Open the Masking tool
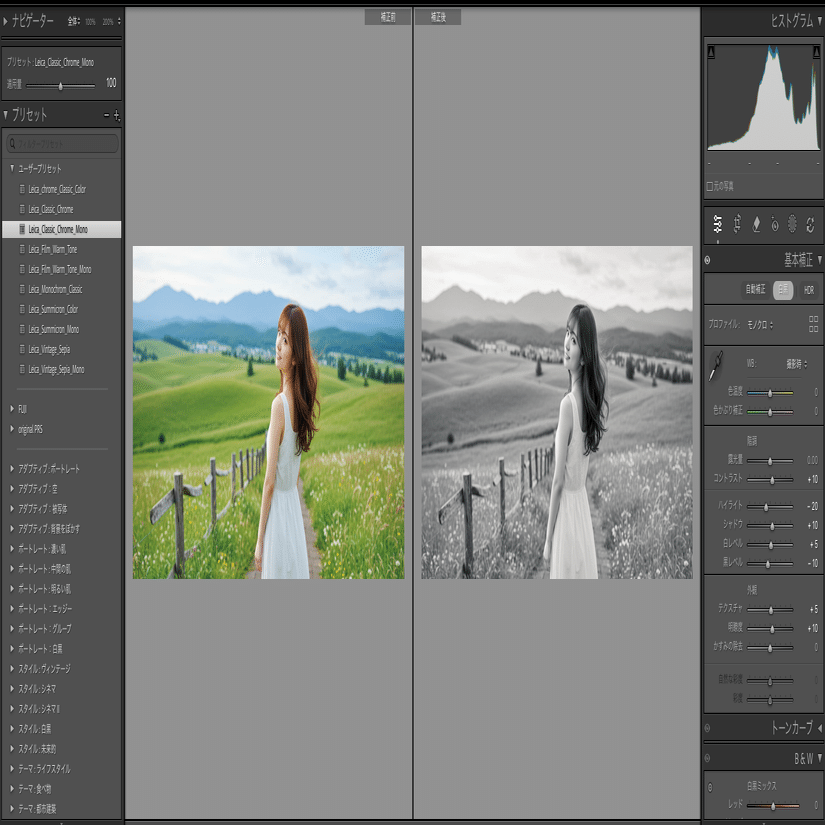Screen dimensions: 825x825 coord(792,224)
